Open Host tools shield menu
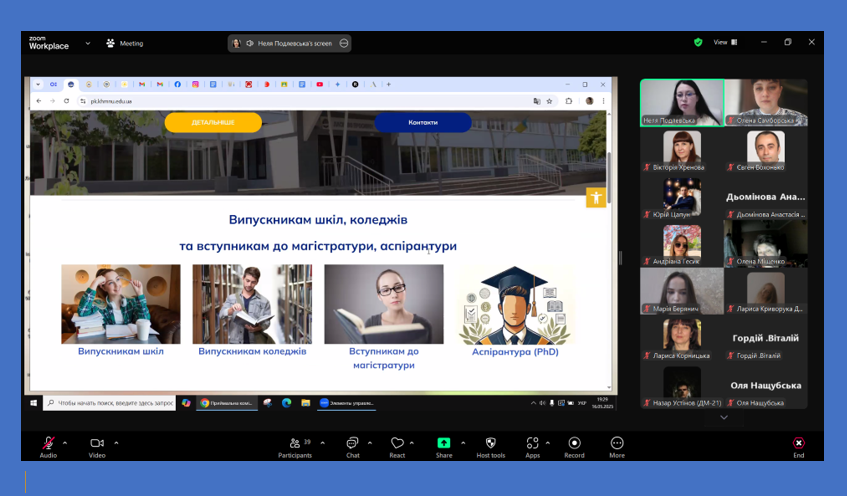 click(490, 447)
